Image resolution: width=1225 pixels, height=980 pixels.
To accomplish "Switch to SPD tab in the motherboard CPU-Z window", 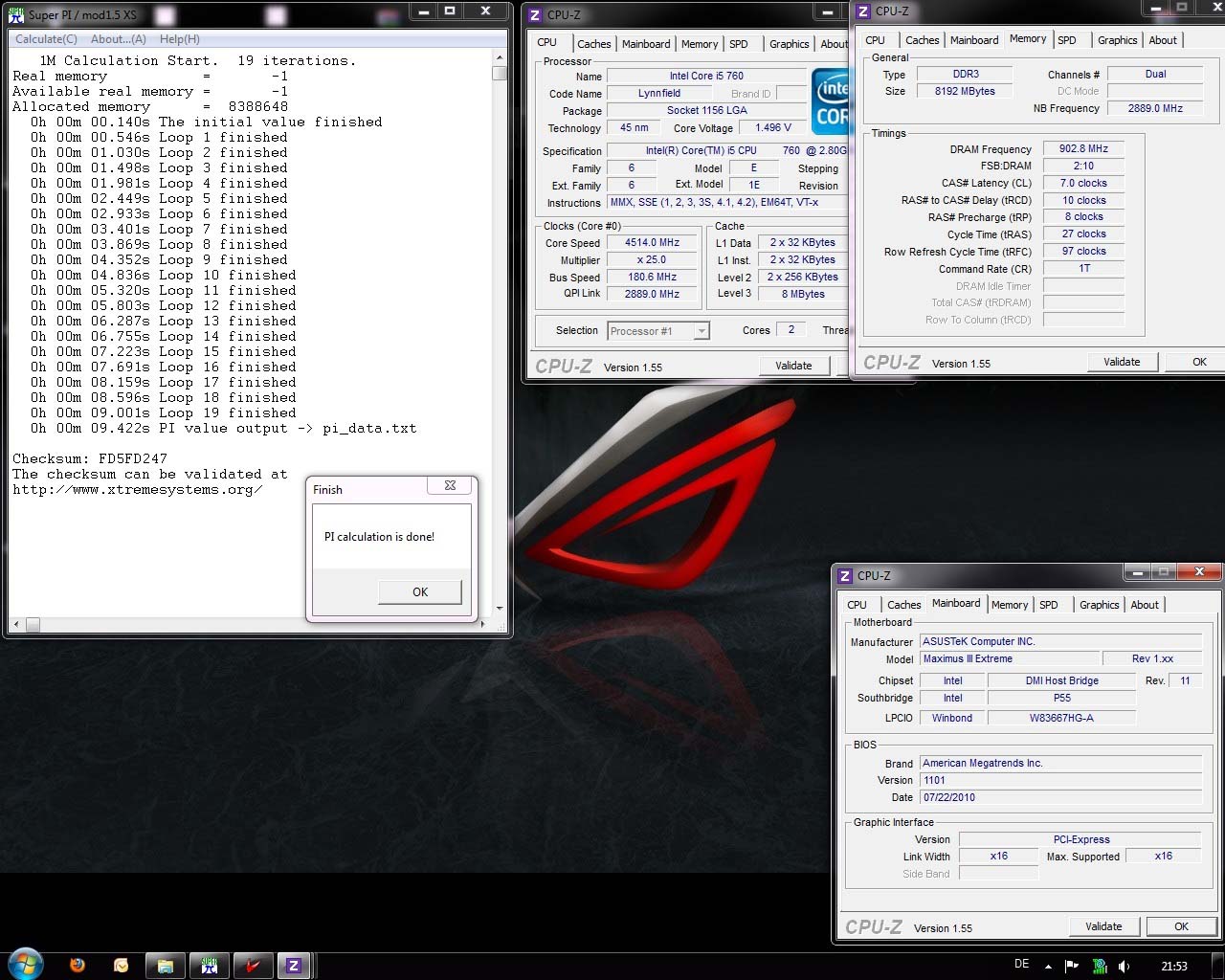I will tap(1049, 605).
